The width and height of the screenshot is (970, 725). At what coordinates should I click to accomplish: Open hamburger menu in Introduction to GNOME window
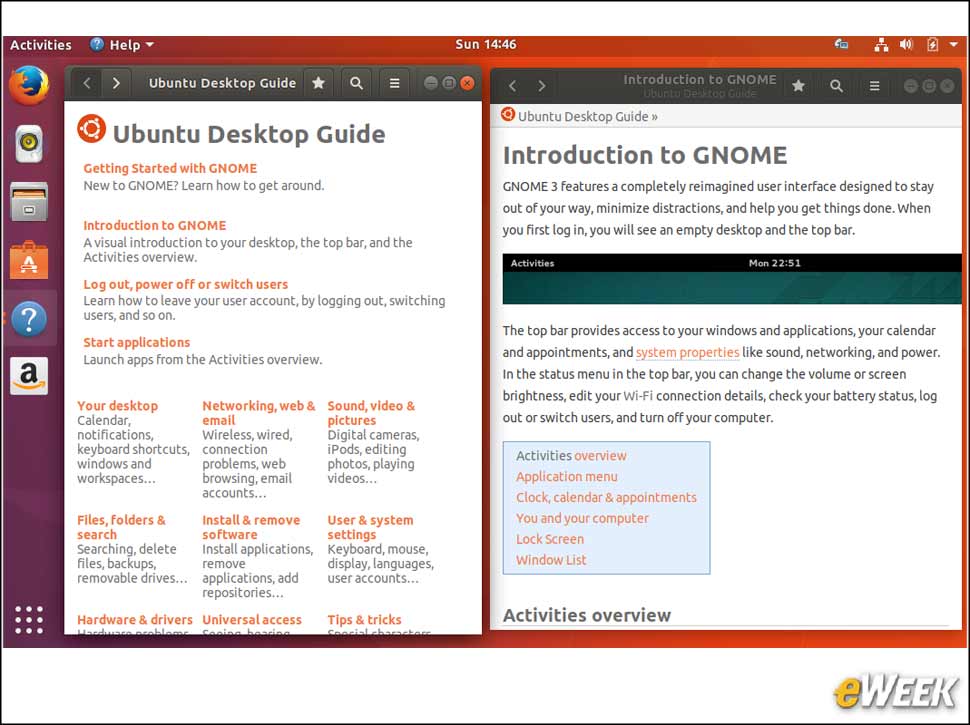(x=874, y=86)
